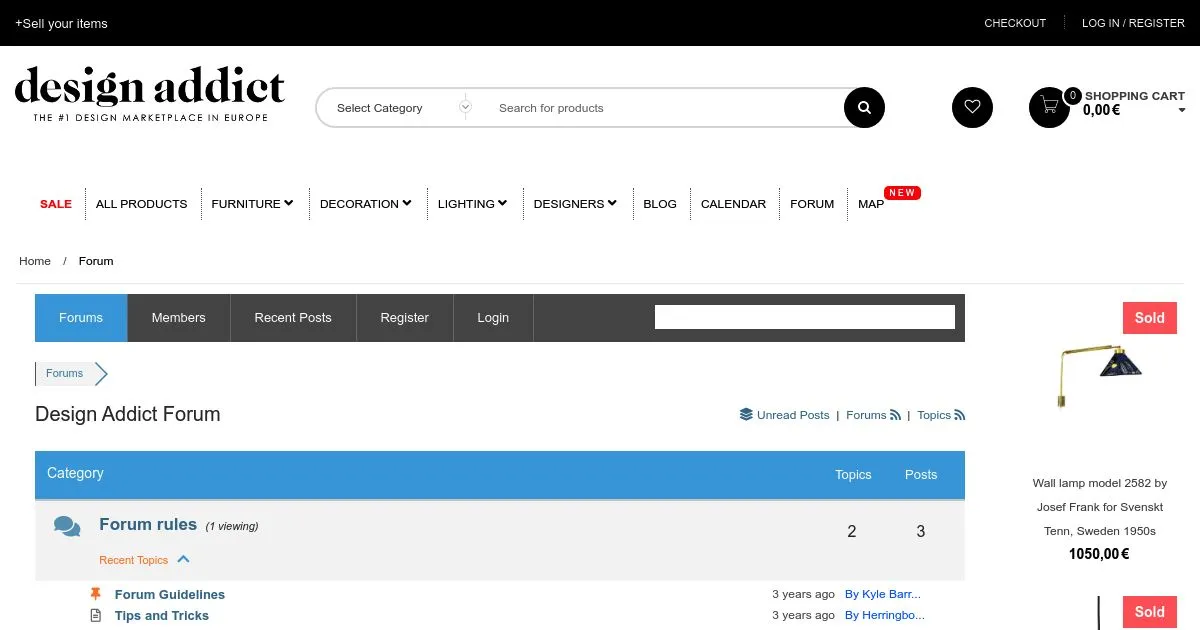
Task: Open the Wall lamp model 2582 product title
Action: 1100,507
